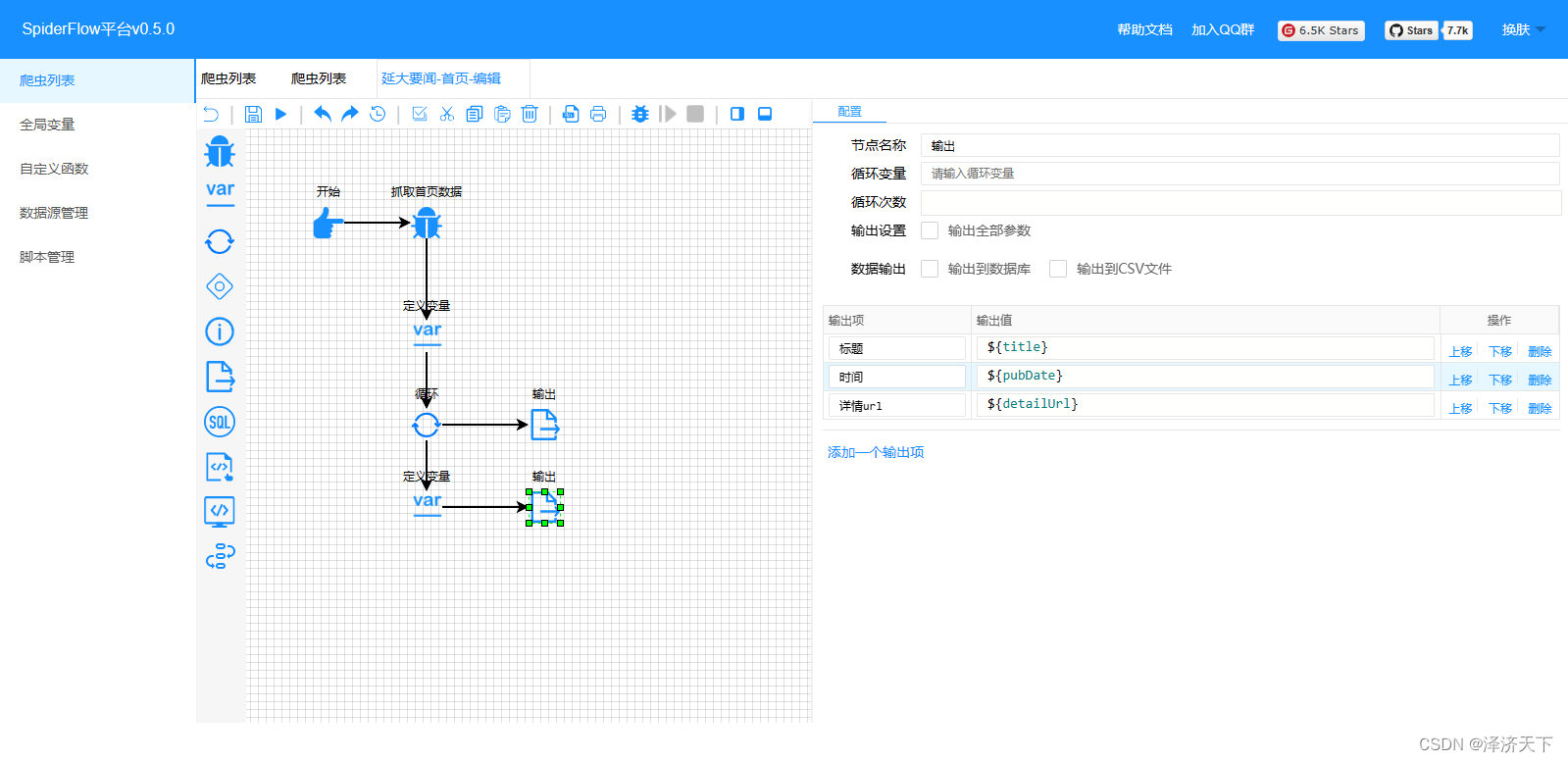This screenshot has width=1568, height=762.
Task: Open version history clock icon
Action: [378, 114]
